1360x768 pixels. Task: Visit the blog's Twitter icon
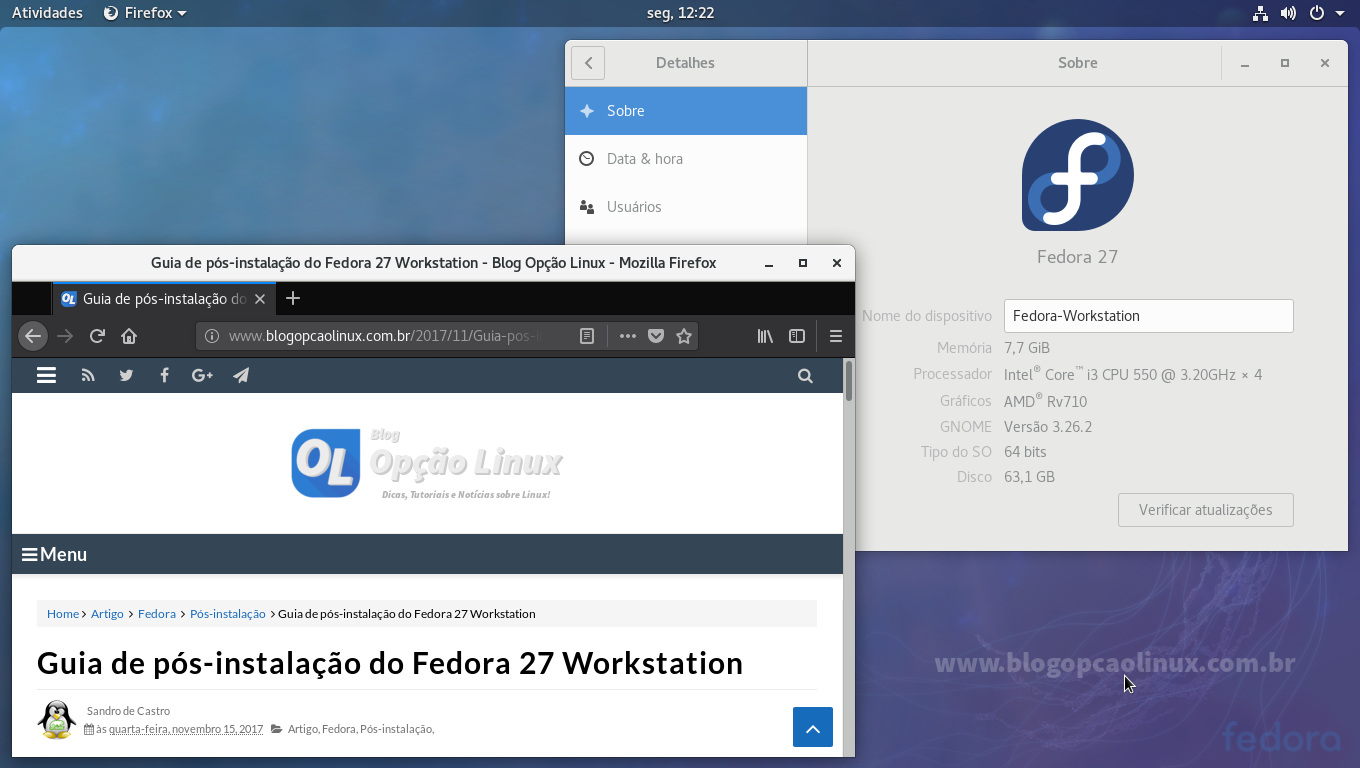pos(126,375)
